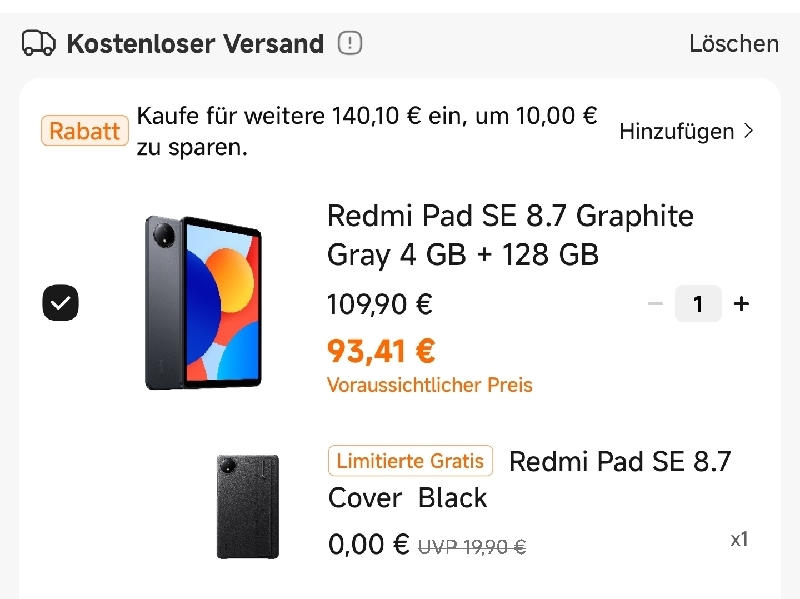This screenshot has width=800, height=599.
Task: Click the crossed-out UVP 19,90 € price
Action: [x=472, y=547]
